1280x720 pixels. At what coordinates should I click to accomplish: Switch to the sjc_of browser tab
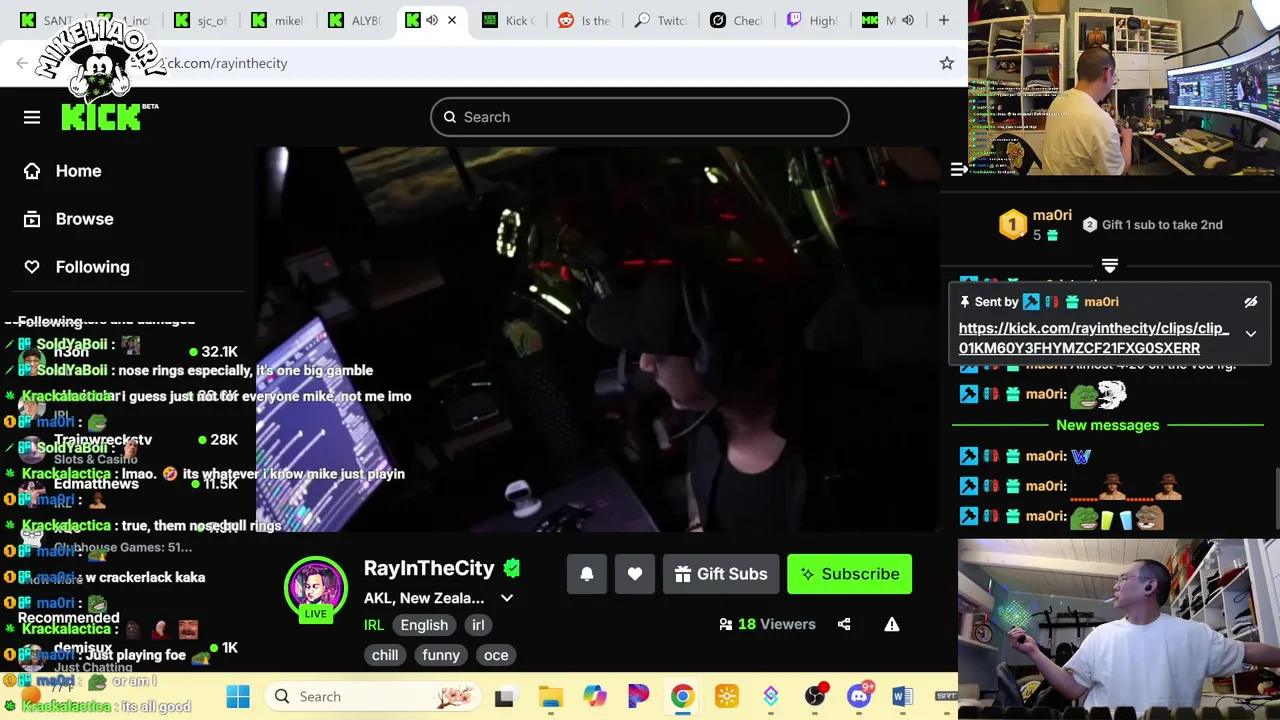[201, 20]
